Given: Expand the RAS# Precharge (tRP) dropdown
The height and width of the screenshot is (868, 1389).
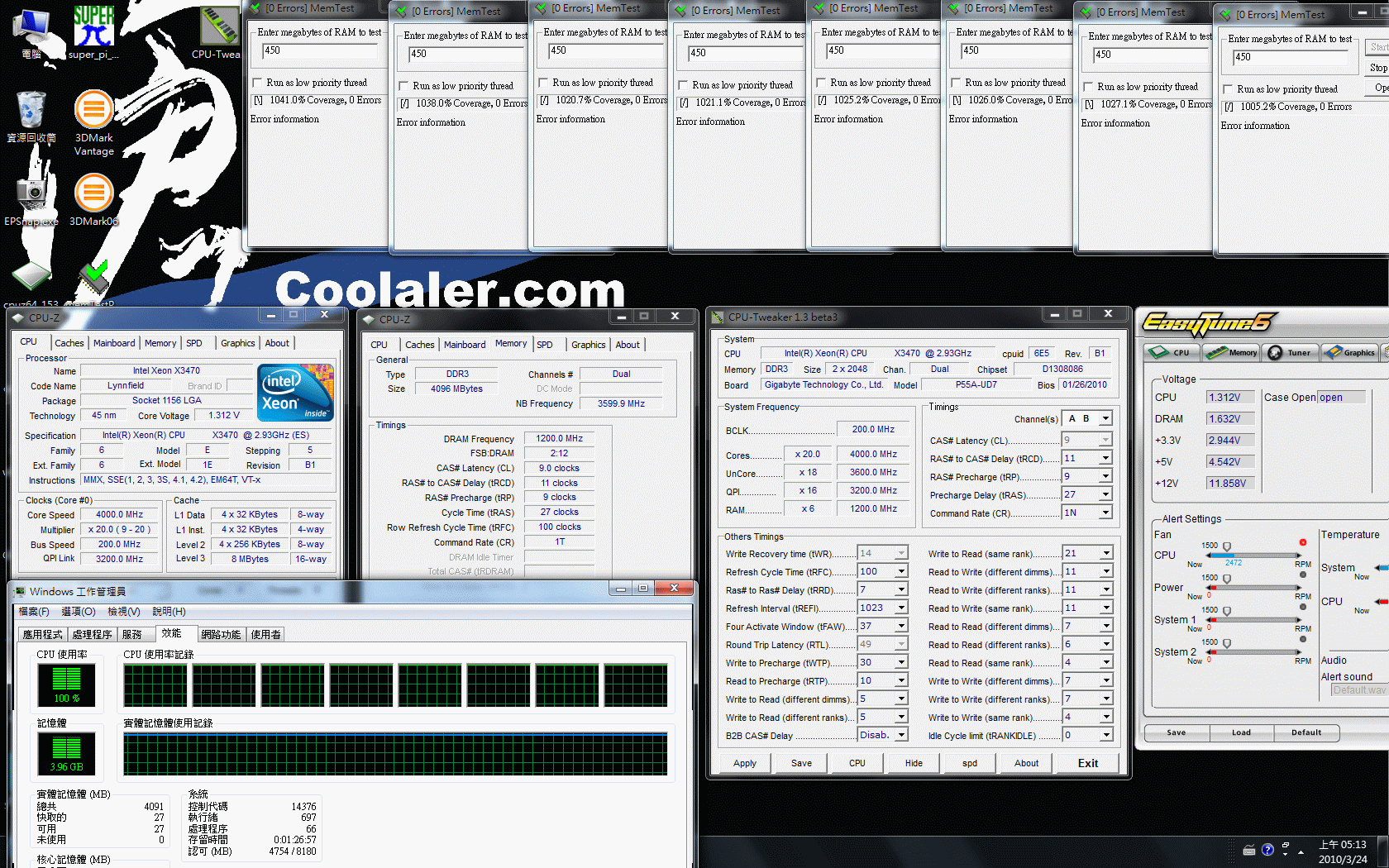Looking at the screenshot, I should click(x=1105, y=477).
